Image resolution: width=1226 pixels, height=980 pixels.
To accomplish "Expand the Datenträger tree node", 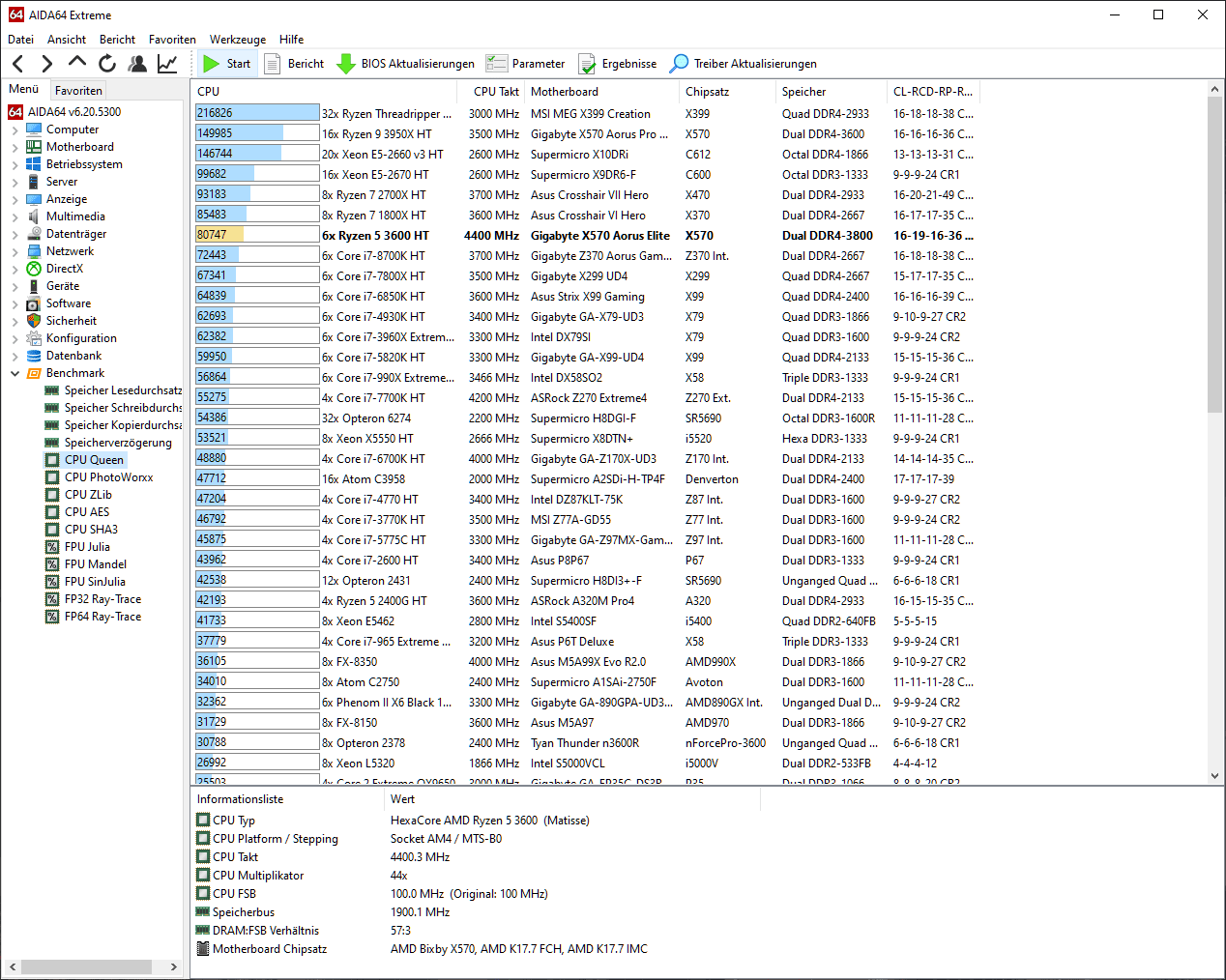I will (15, 234).
